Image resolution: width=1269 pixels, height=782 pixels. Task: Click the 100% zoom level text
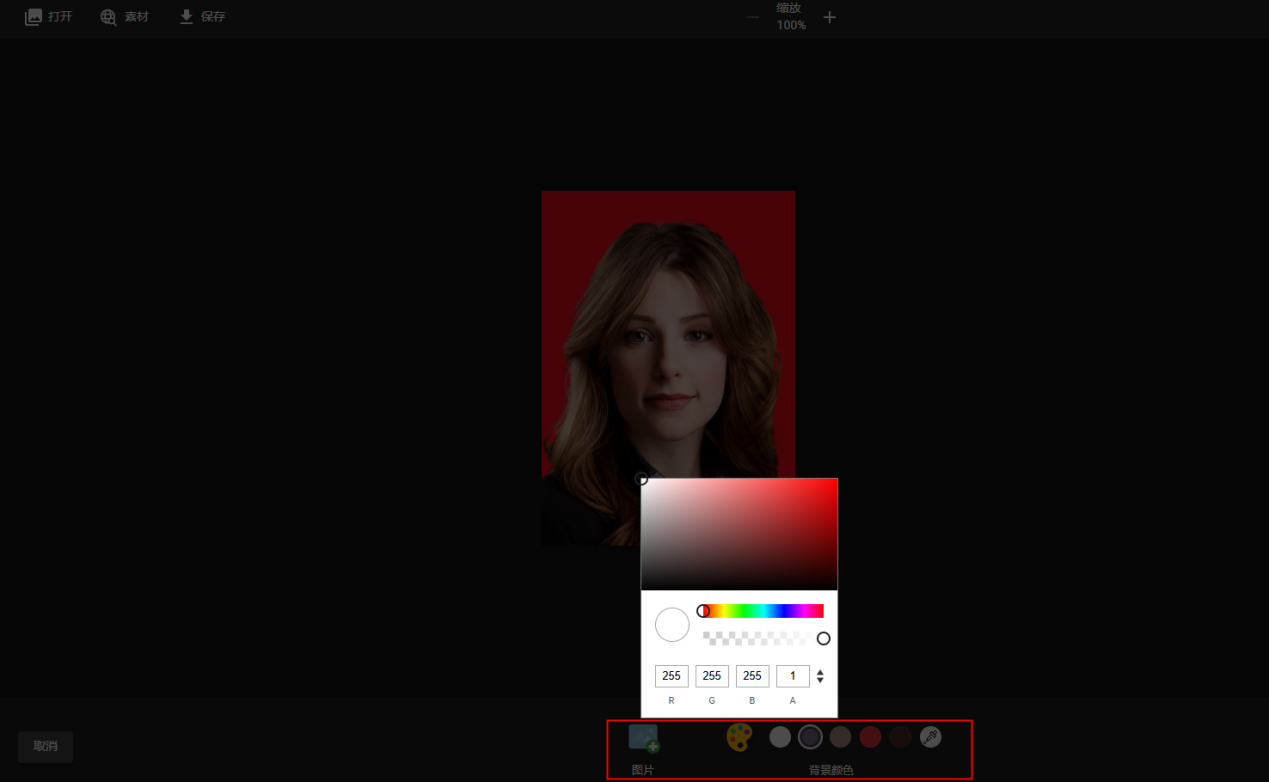pos(791,25)
